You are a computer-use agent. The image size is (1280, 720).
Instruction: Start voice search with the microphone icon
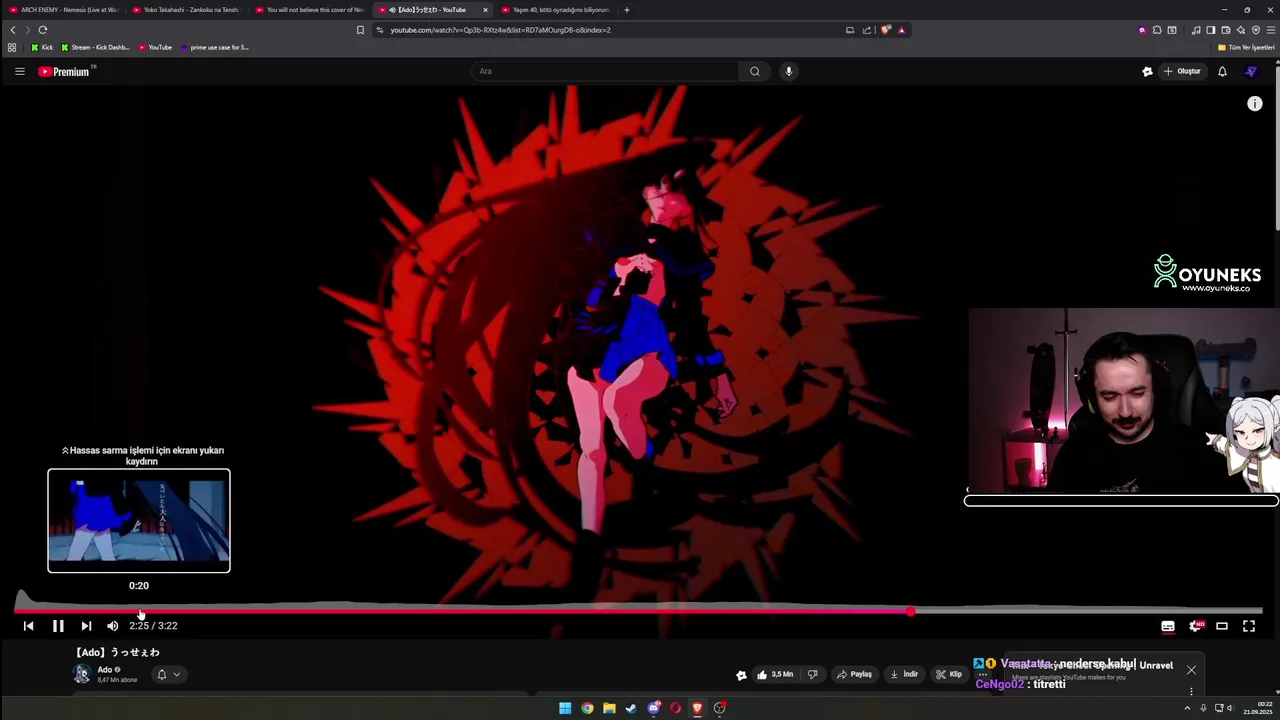point(789,71)
